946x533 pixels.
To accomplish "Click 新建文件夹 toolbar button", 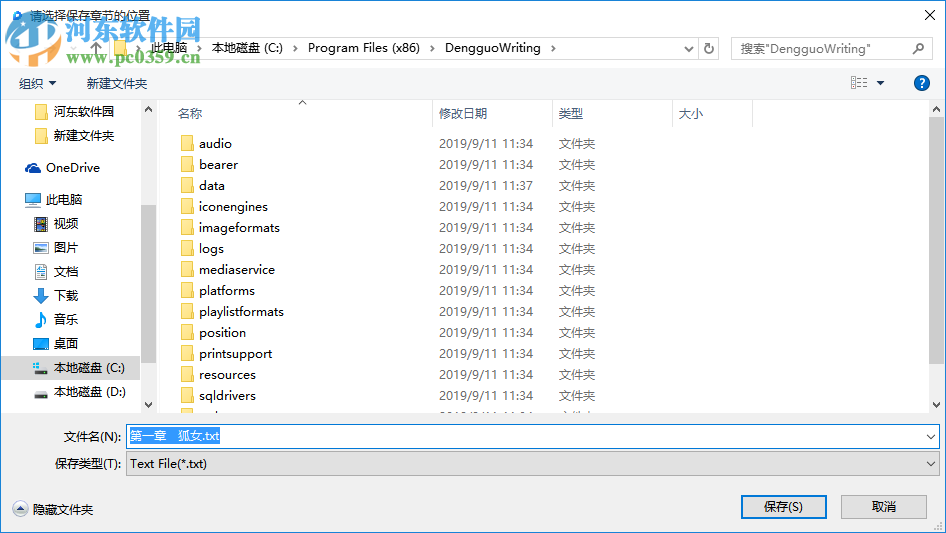I will [116, 83].
